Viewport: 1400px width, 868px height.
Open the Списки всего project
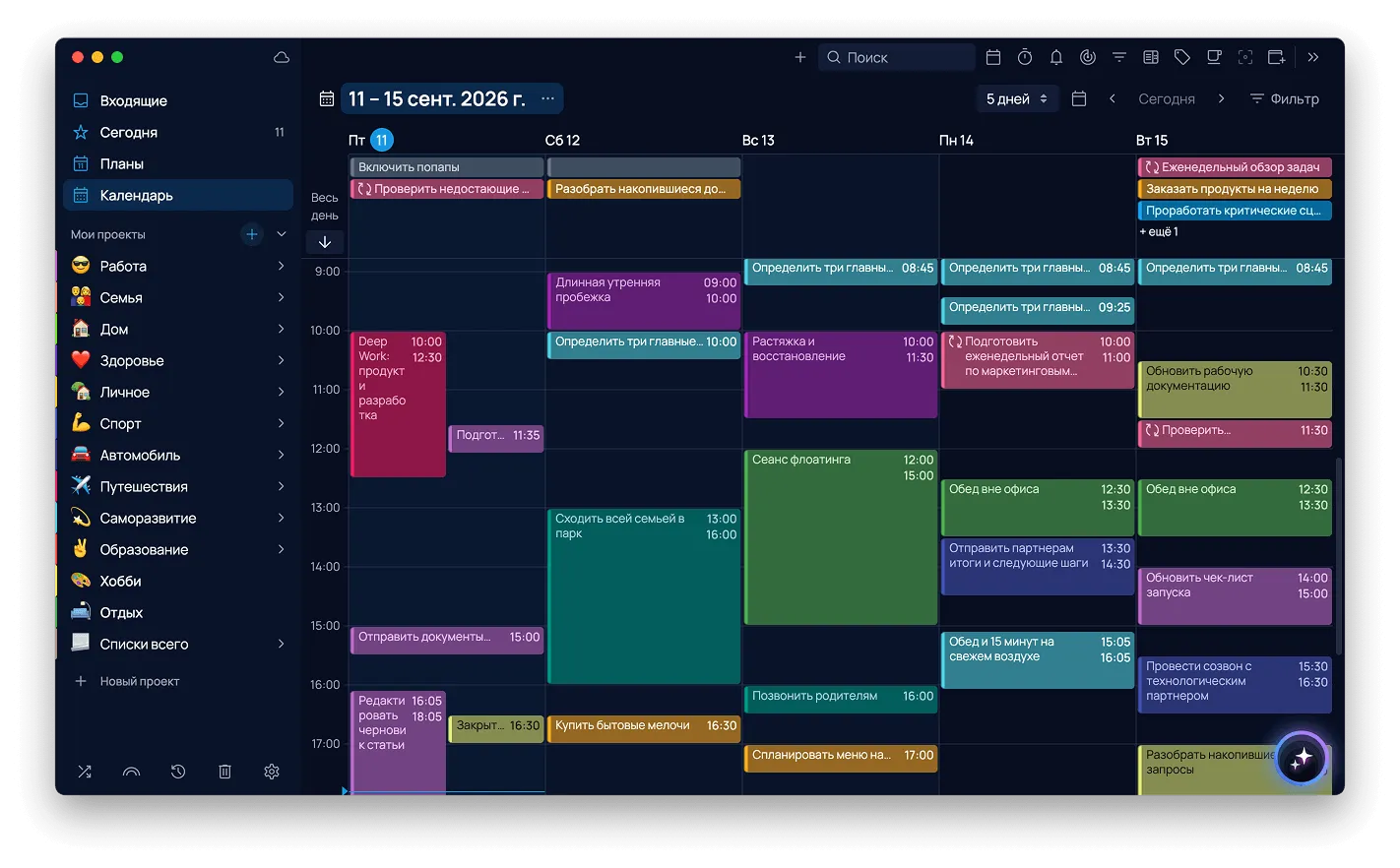(178, 644)
